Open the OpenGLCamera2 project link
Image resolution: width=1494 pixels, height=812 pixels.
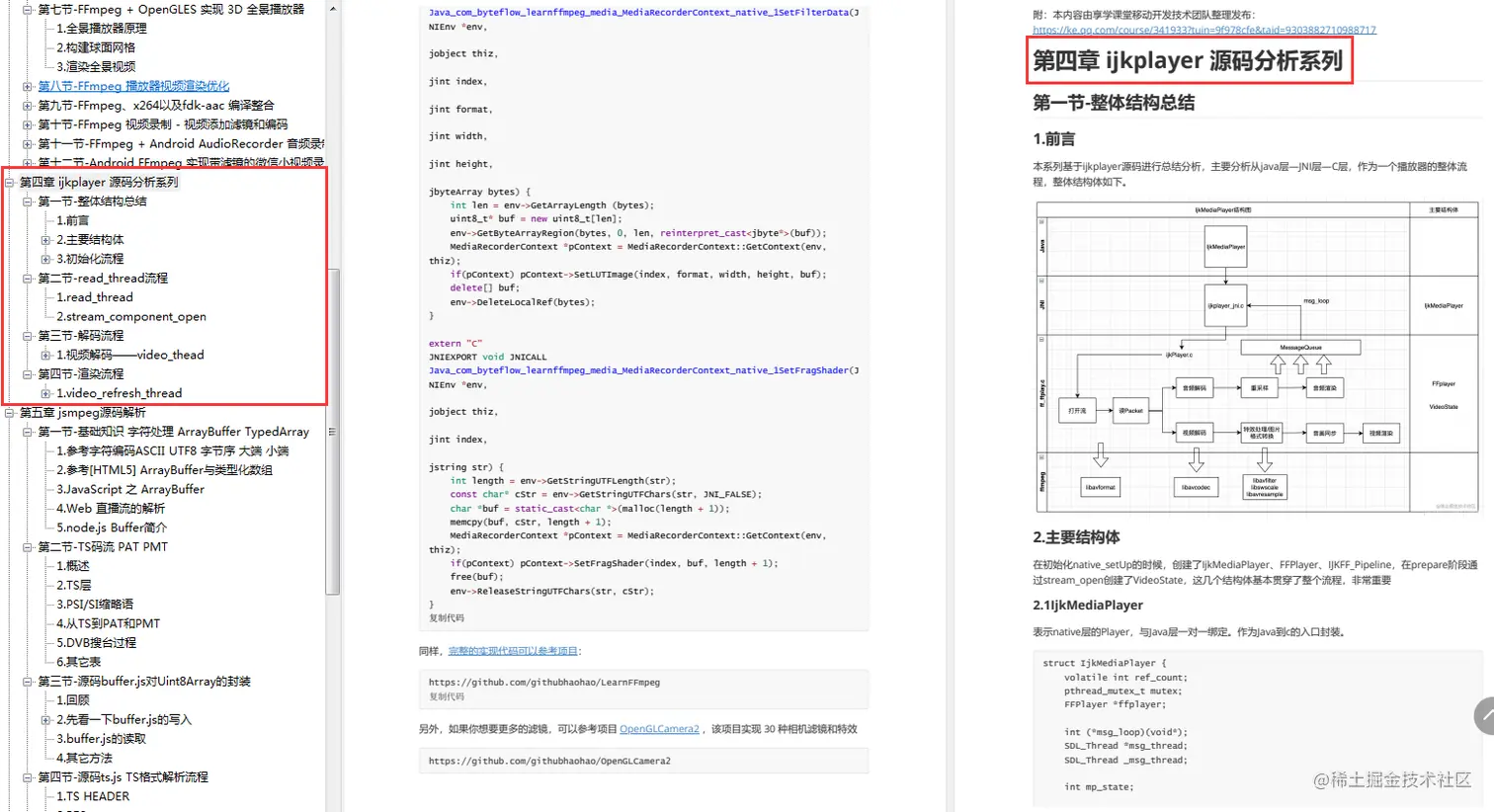click(659, 729)
